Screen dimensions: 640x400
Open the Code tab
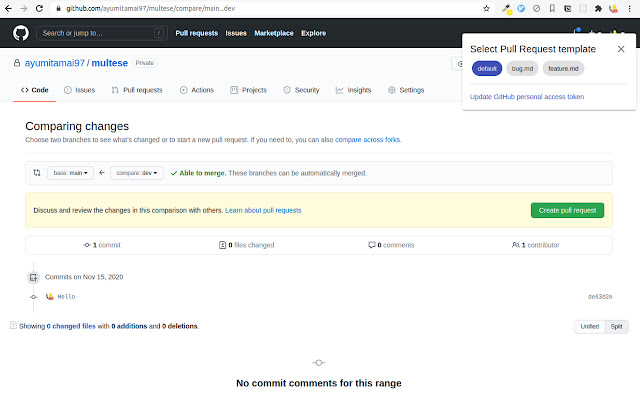pos(35,90)
